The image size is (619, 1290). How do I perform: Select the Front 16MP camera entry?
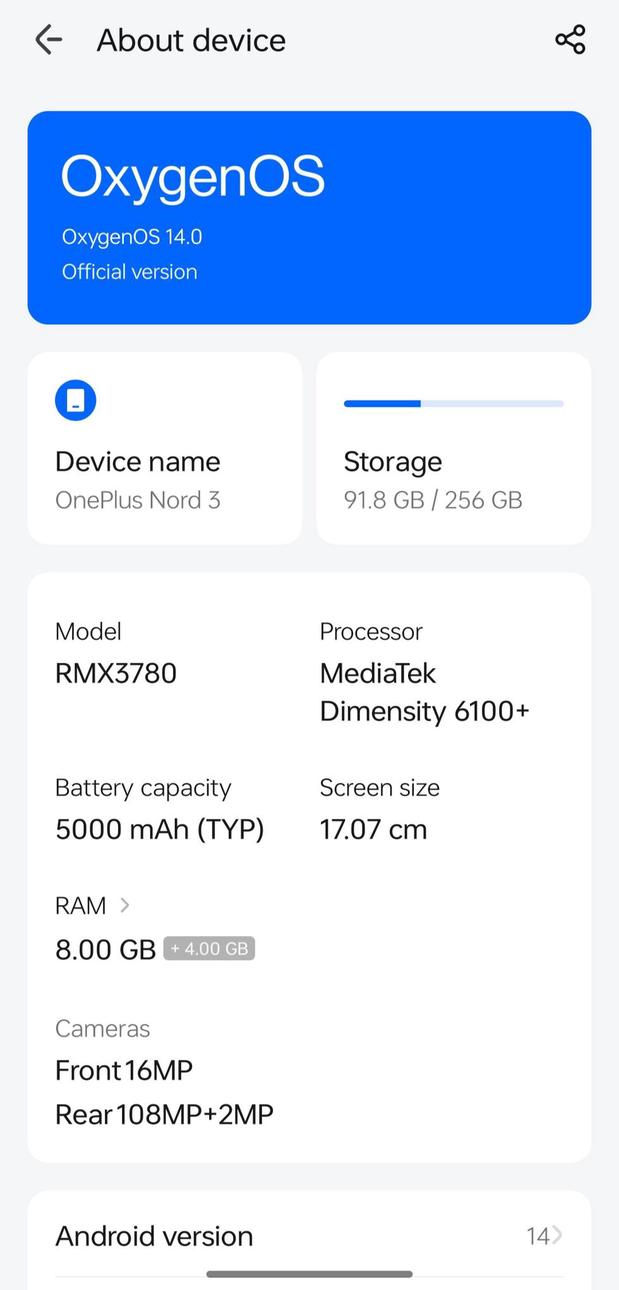(x=124, y=1070)
